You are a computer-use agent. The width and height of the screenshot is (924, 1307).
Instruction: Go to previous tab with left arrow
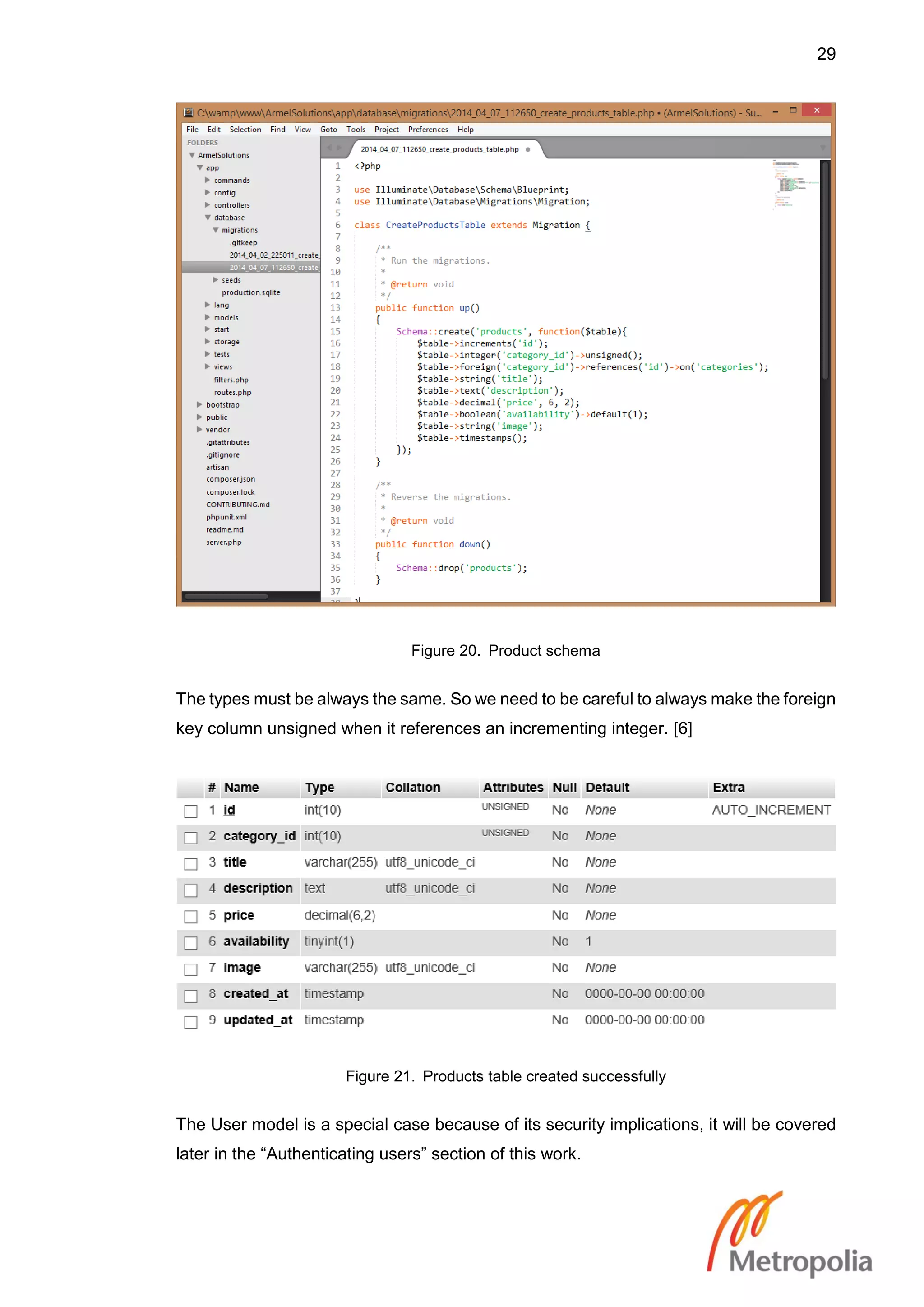pos(329,148)
